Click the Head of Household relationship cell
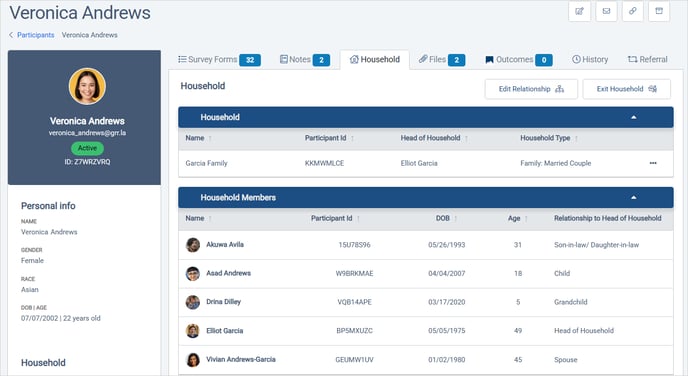Screen dimensions: 688x376 (x=584, y=331)
